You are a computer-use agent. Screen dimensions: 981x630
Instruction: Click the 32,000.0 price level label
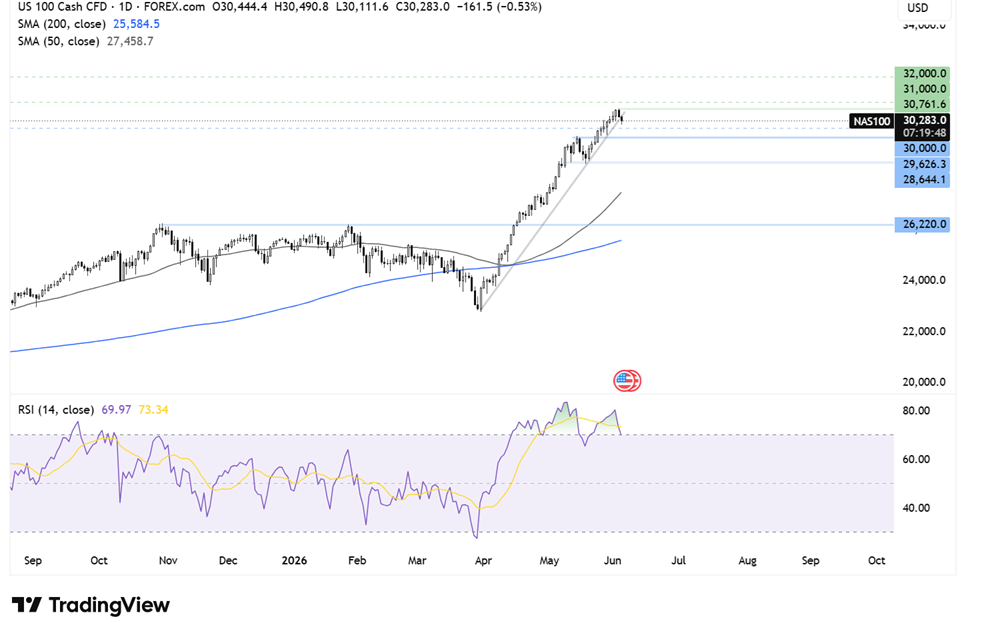[x=922, y=73]
